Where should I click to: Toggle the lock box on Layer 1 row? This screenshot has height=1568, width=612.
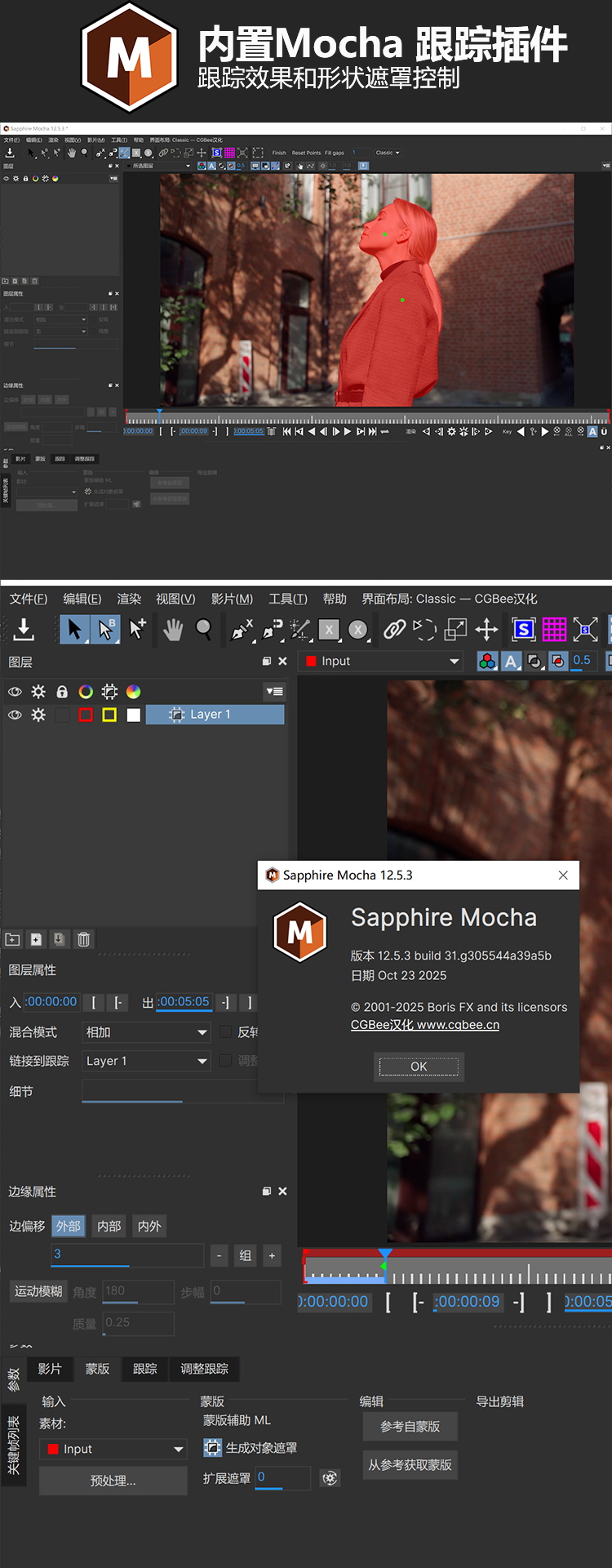pos(62,715)
